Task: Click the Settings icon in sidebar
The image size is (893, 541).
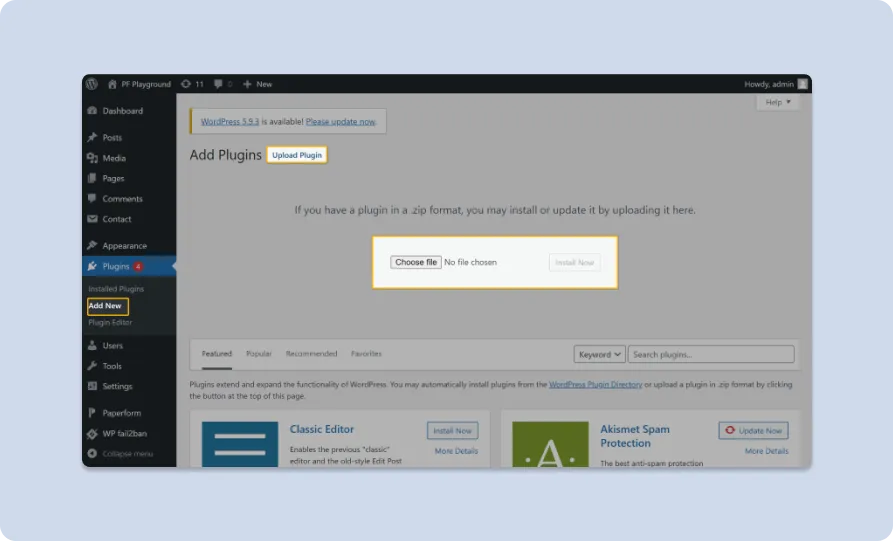Action: click(x=92, y=386)
